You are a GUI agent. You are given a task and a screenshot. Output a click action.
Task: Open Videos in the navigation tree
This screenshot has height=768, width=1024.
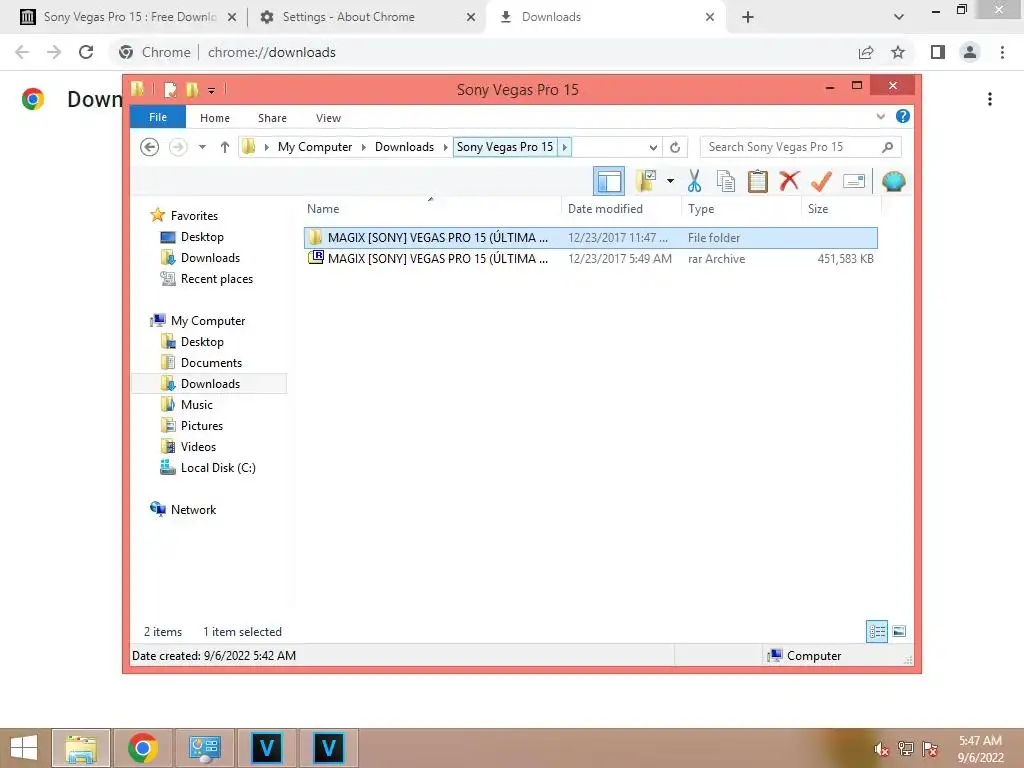click(x=198, y=447)
